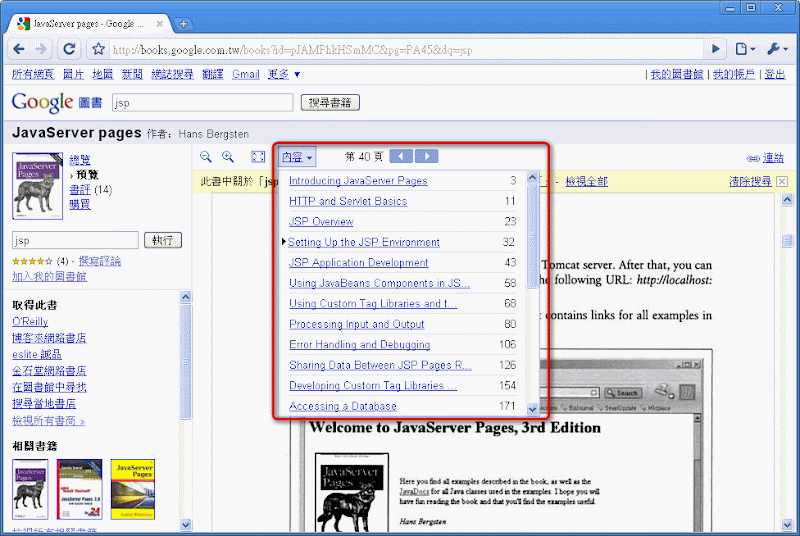Click the main book search field containing jsp
This screenshot has width=800, height=536.
203,103
